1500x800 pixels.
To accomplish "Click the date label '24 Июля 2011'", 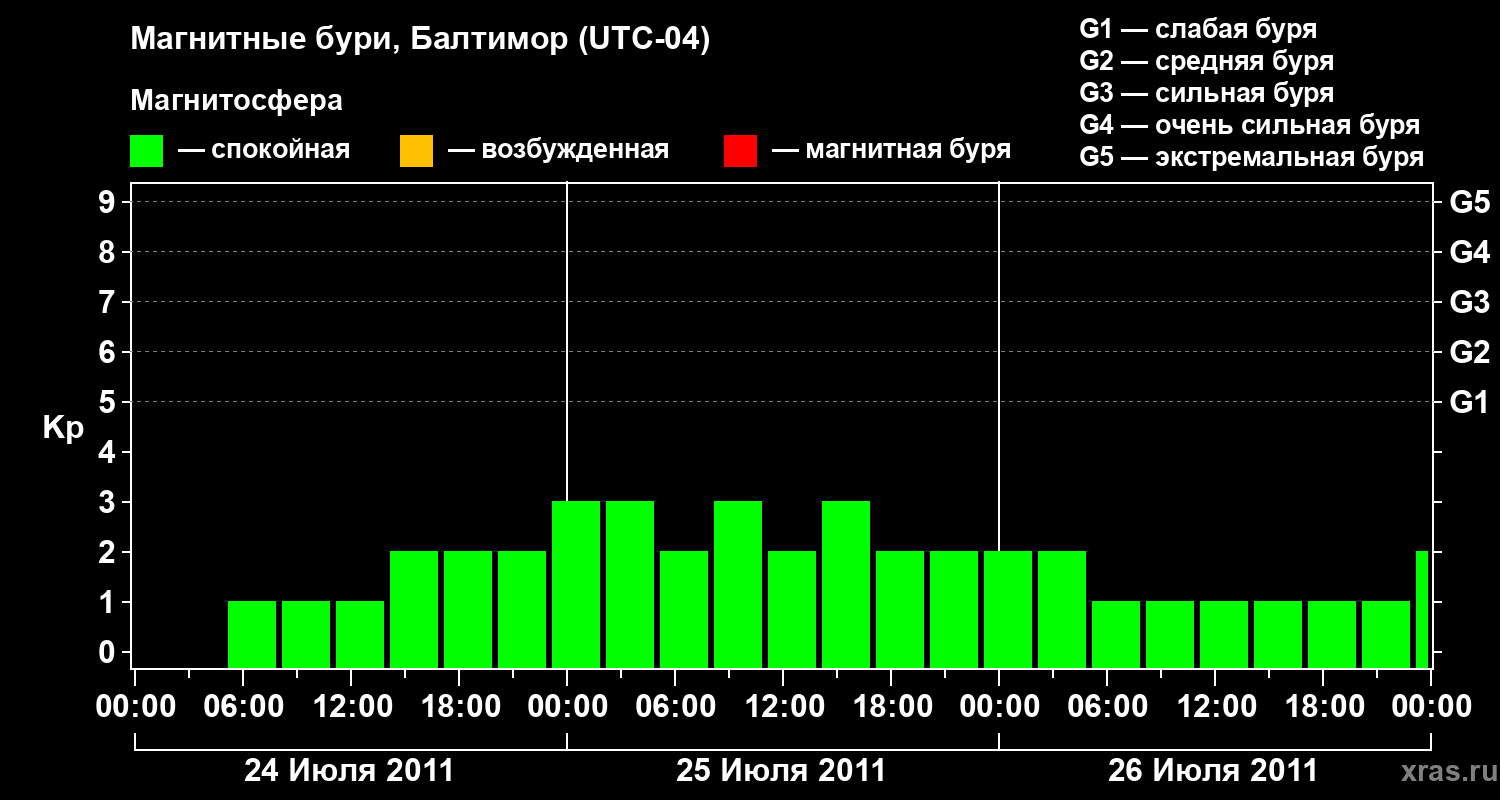I will pos(349,771).
